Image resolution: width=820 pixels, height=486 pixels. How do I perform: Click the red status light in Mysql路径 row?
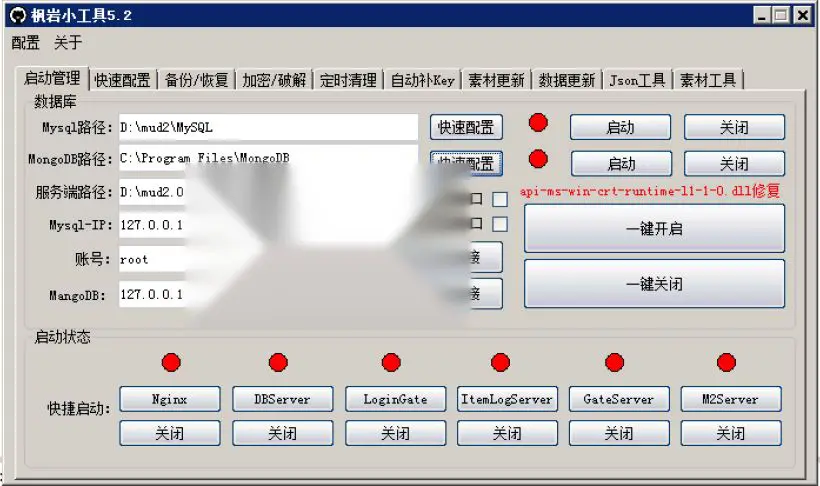[x=538, y=122]
